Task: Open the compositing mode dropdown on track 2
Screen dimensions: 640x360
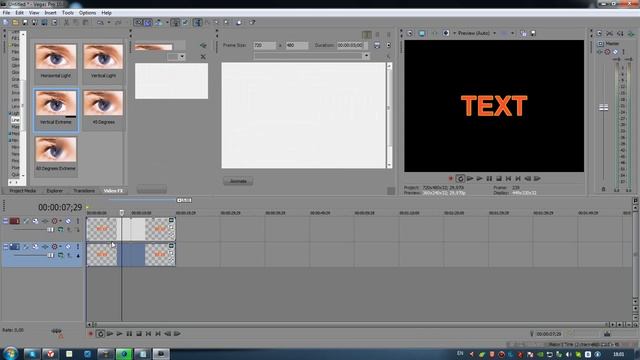Action: (60, 256)
